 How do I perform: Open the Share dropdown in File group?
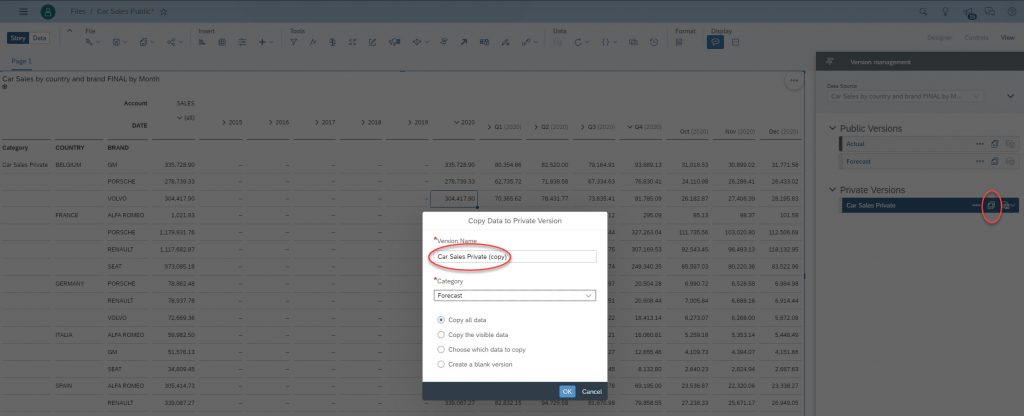click(x=174, y=42)
